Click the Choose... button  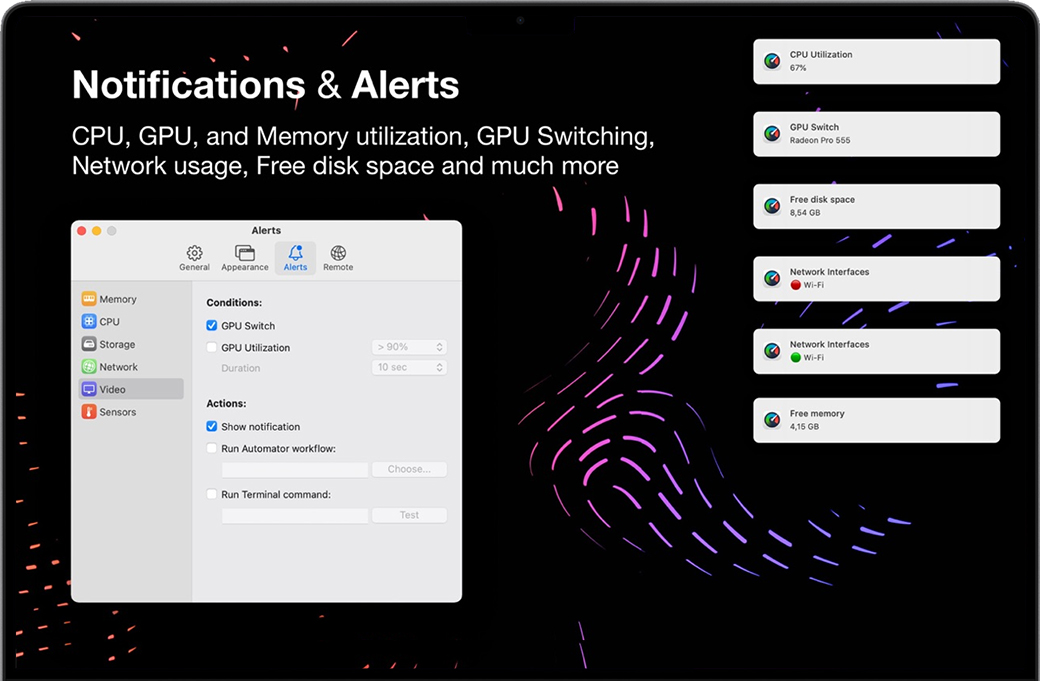(x=409, y=469)
